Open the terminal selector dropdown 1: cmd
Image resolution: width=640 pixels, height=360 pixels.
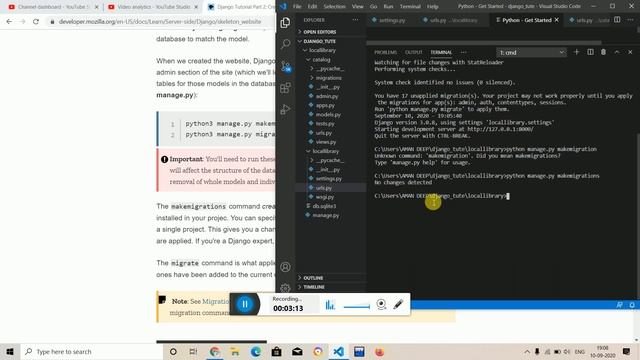531,52
